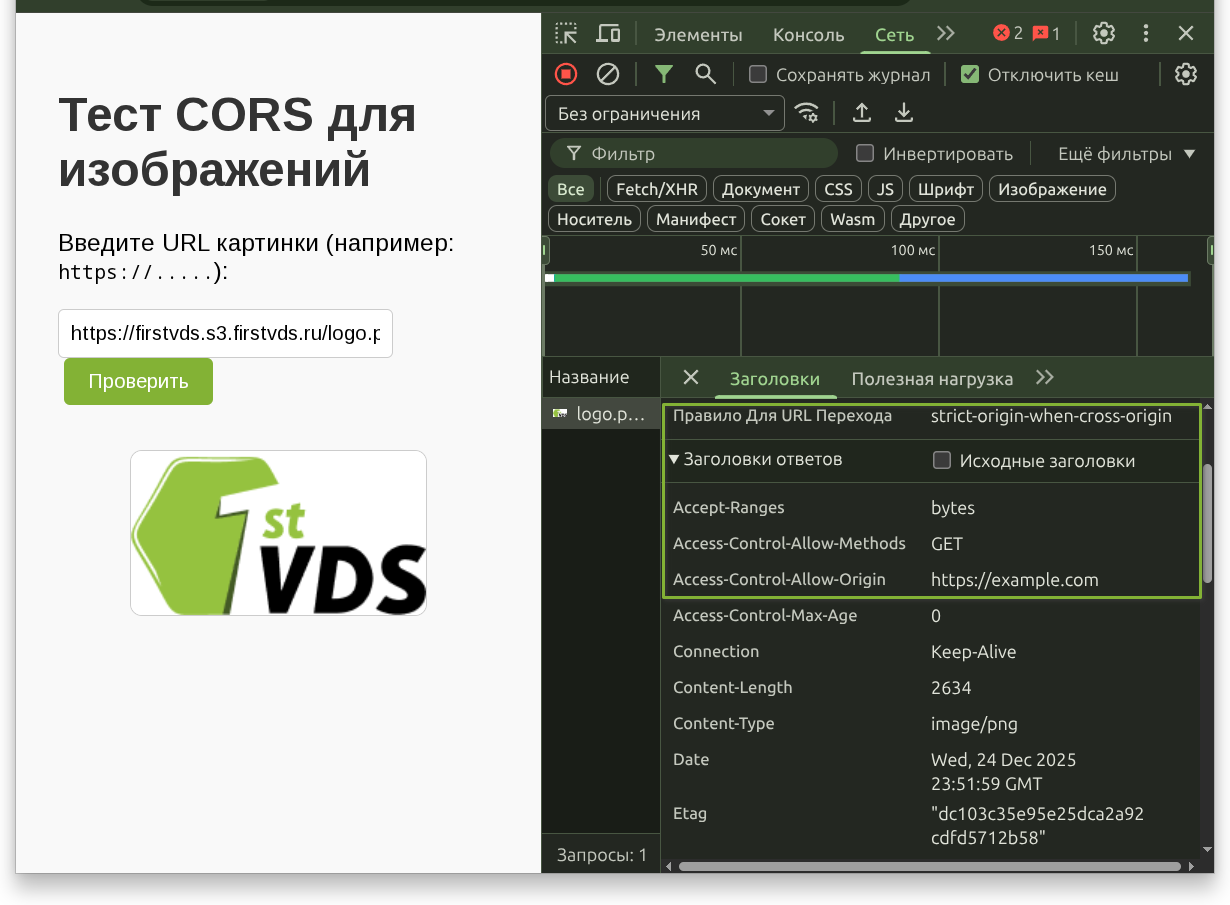The height and width of the screenshot is (905, 1230).
Task: Filter requests by 'Fetch/XHR' type
Action: point(656,189)
